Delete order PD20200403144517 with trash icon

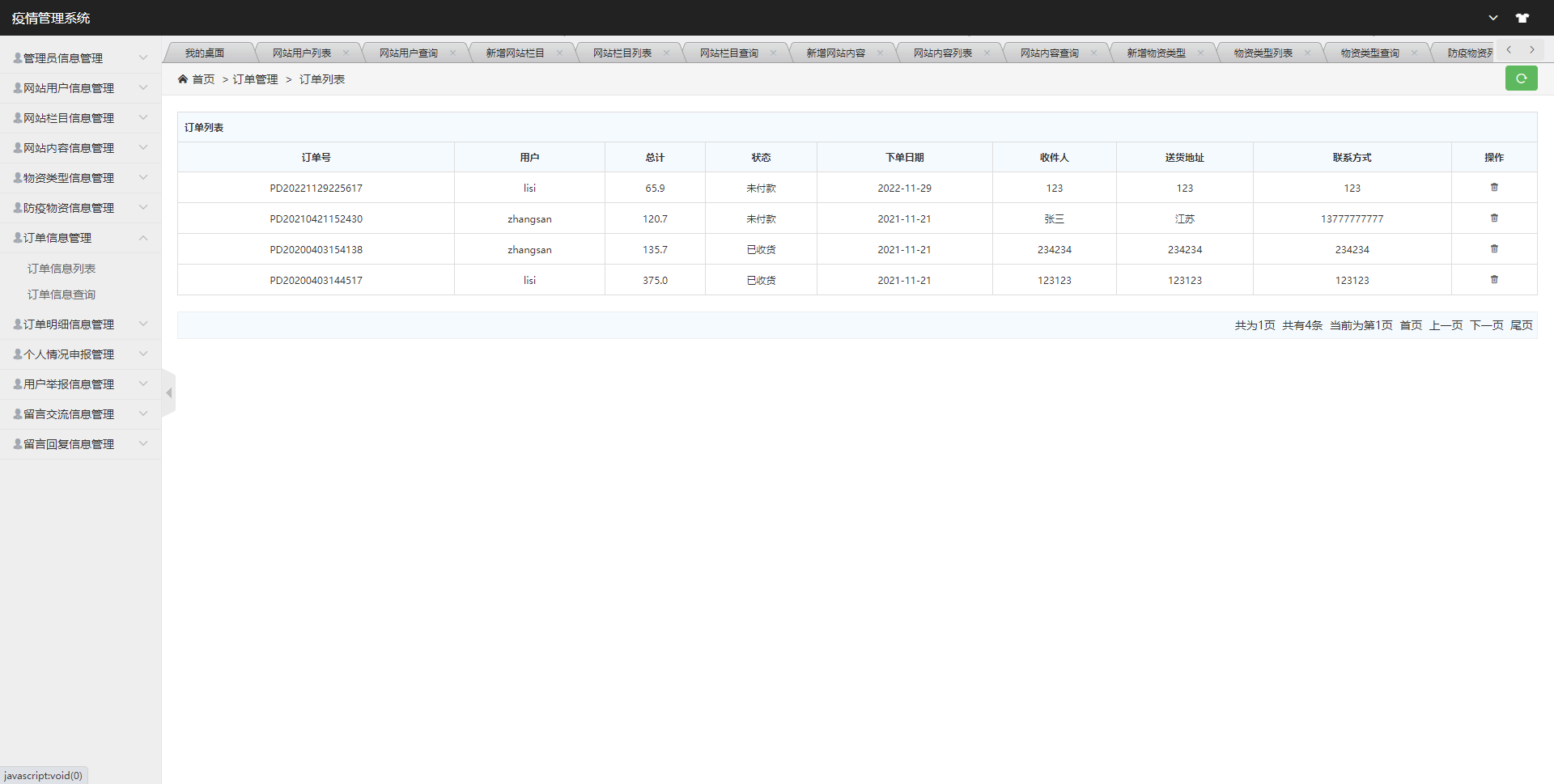(x=1494, y=280)
